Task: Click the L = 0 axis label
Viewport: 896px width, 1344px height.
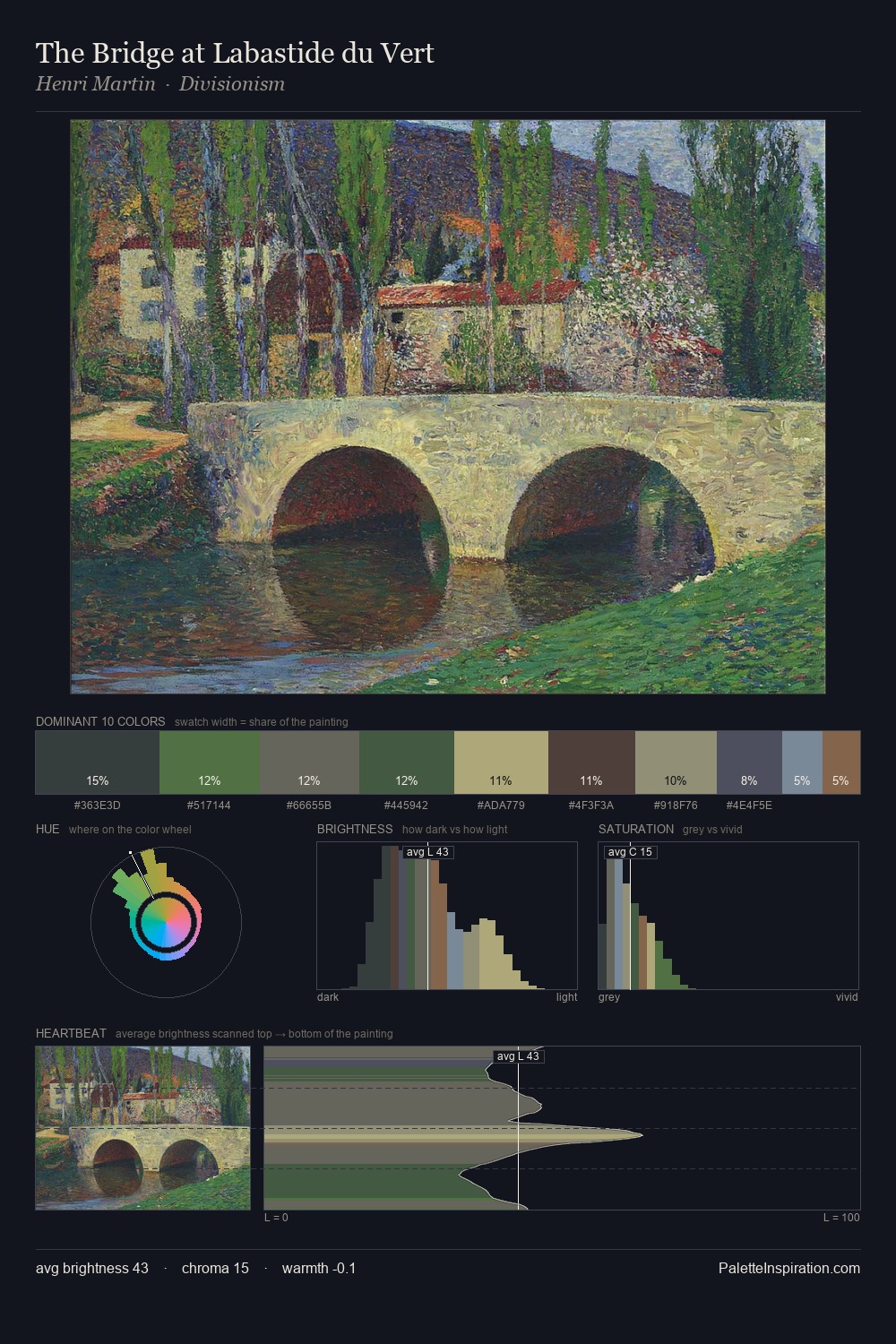Action: tap(276, 1218)
